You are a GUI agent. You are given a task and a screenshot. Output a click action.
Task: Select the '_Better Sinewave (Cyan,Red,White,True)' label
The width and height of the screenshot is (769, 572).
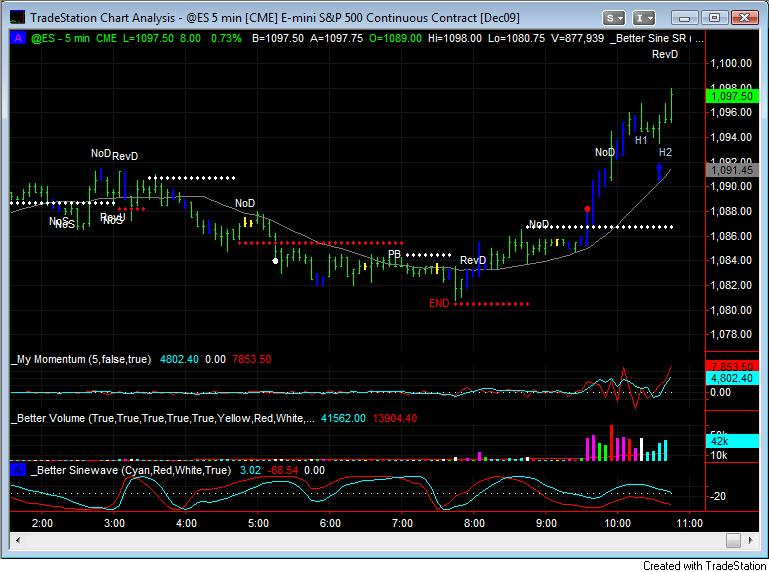pos(131,470)
